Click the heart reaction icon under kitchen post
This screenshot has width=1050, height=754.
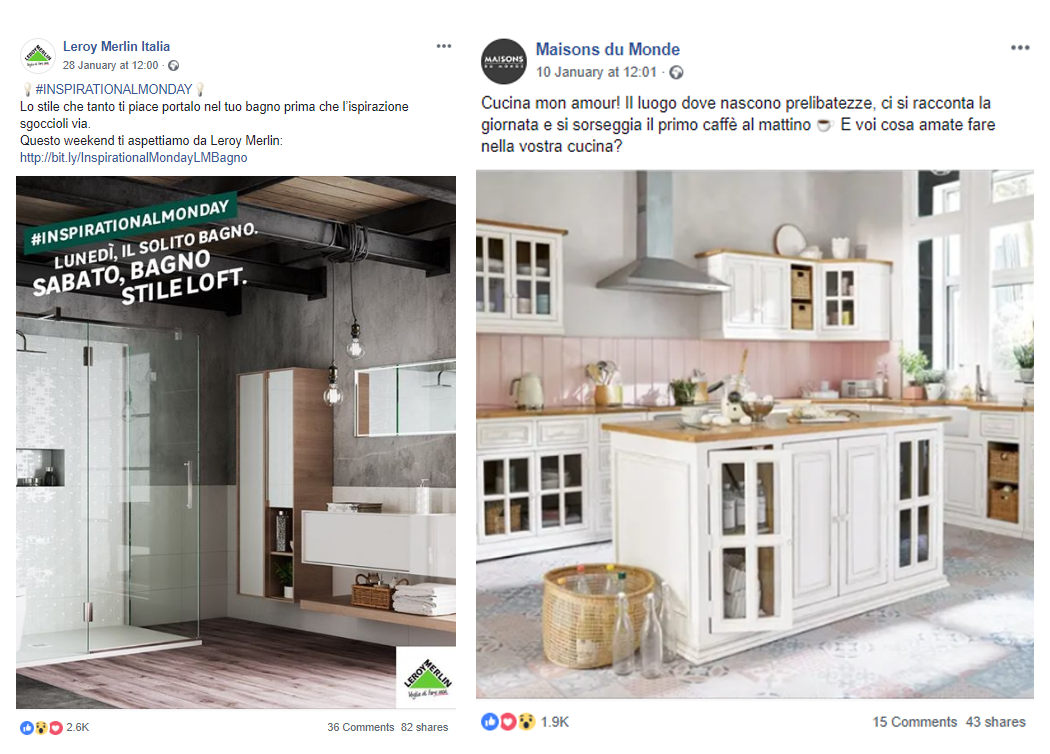[508, 721]
